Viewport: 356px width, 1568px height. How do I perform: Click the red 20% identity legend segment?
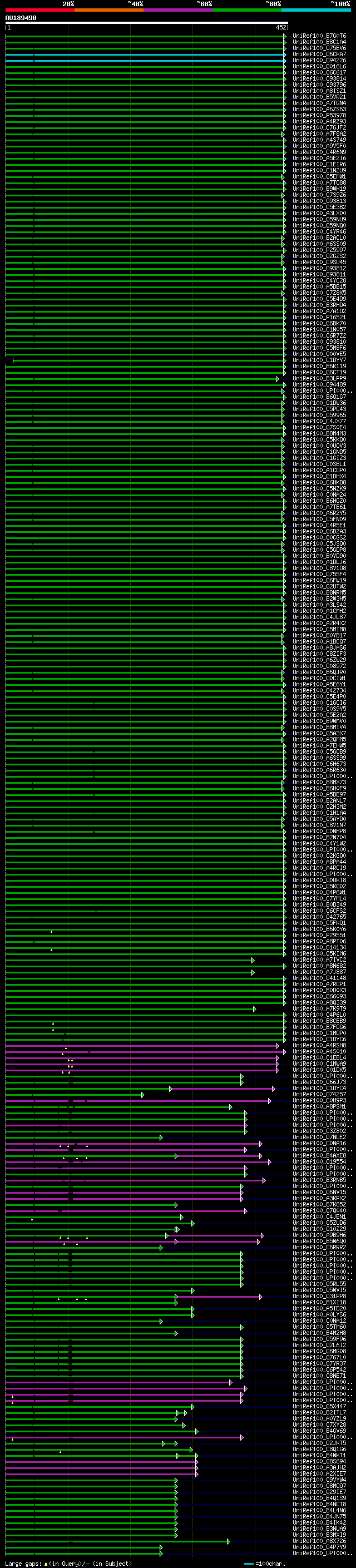[x=39, y=10]
